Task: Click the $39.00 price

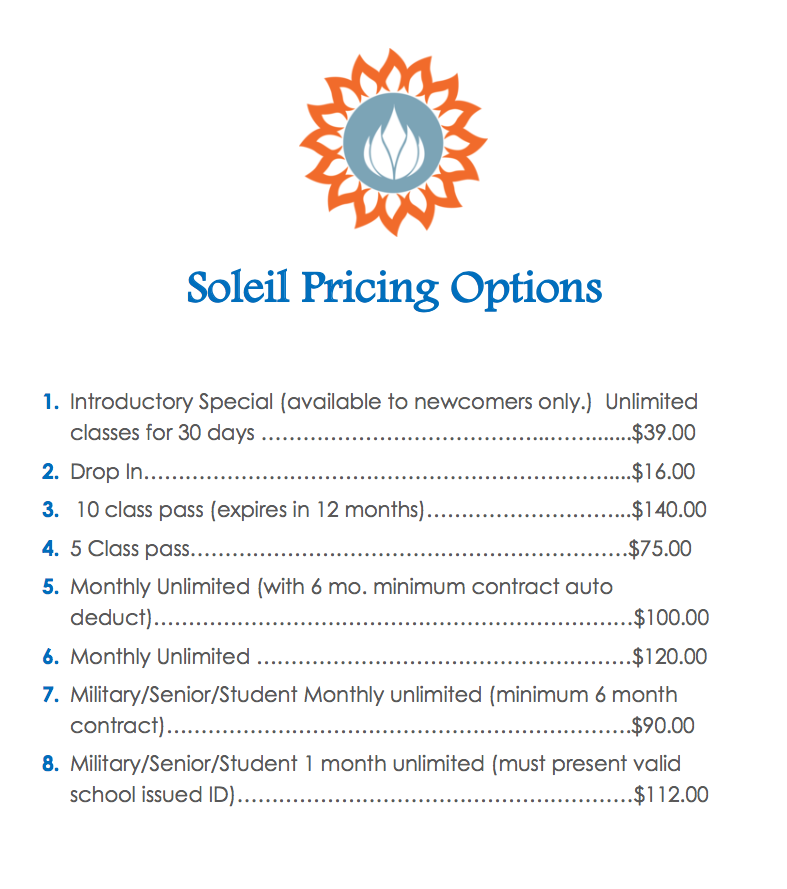Action: click(x=664, y=433)
